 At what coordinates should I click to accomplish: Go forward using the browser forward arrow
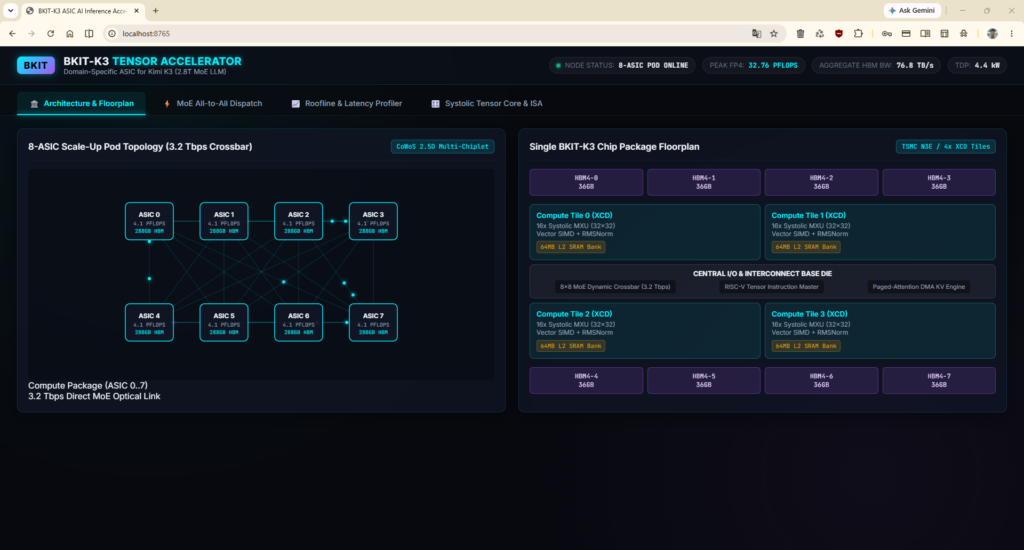tap(31, 33)
